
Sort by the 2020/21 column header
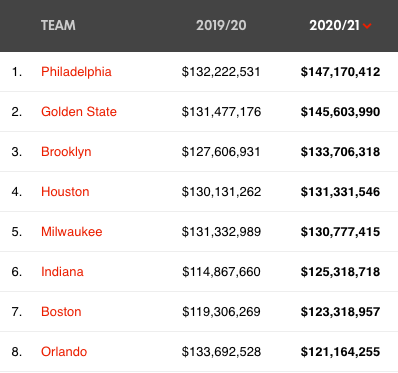[334, 25]
